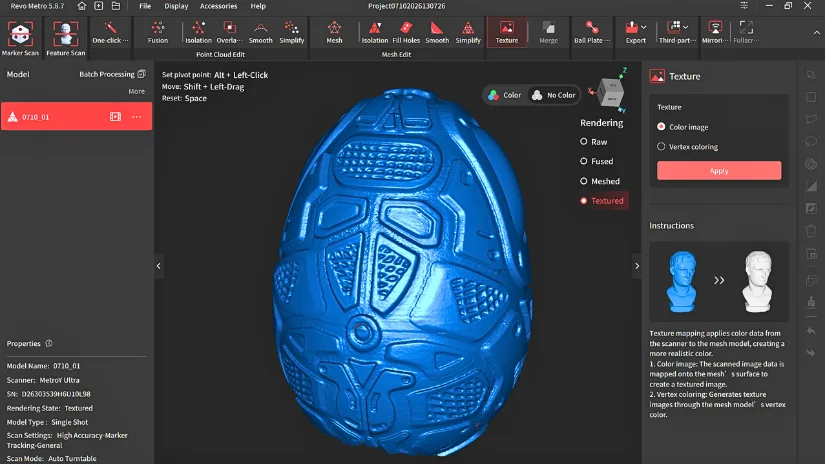825x464 pixels.
Task: Switch rendering to Fused
Action: [x=596, y=161]
